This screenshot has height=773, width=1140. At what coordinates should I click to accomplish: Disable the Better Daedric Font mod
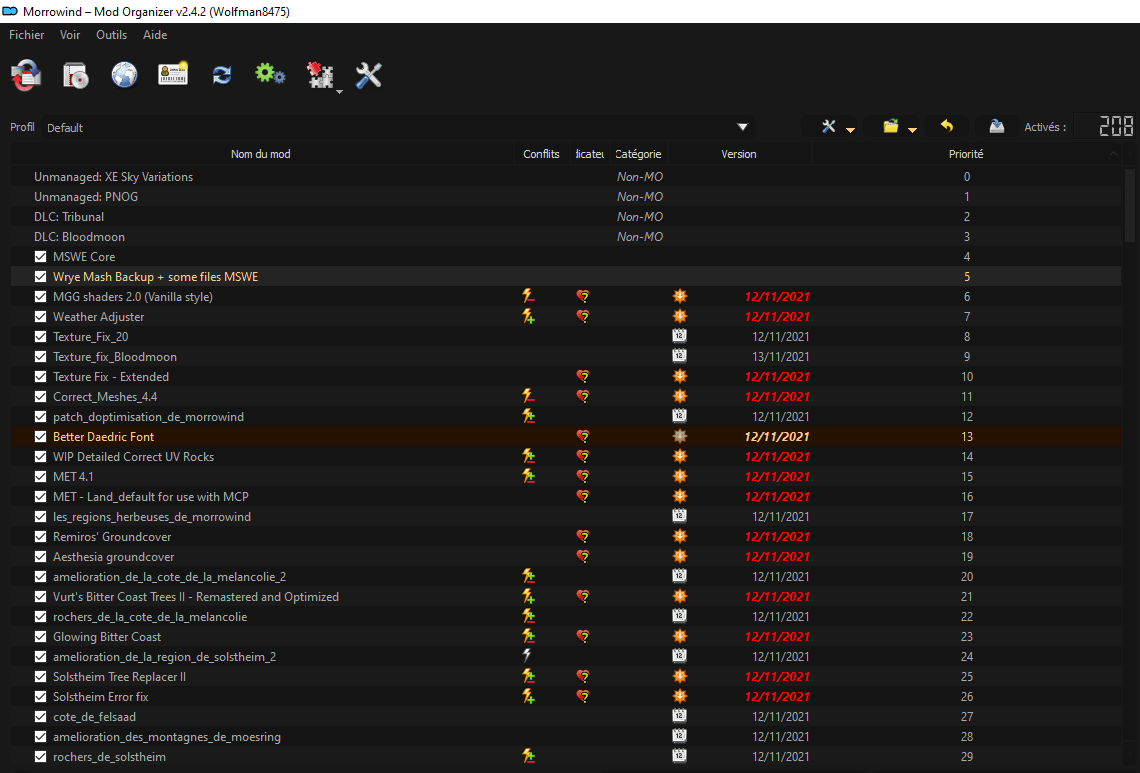pos(41,437)
